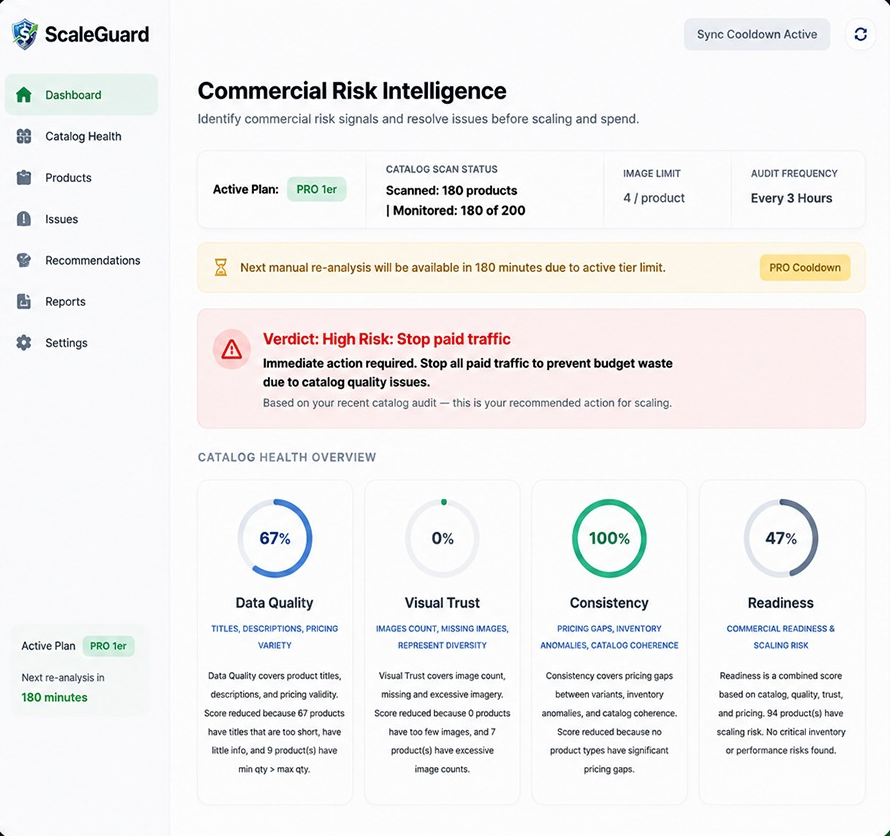890x836 pixels.
Task: Click the "IMAGE LIMIT" label
Action: pos(652,174)
